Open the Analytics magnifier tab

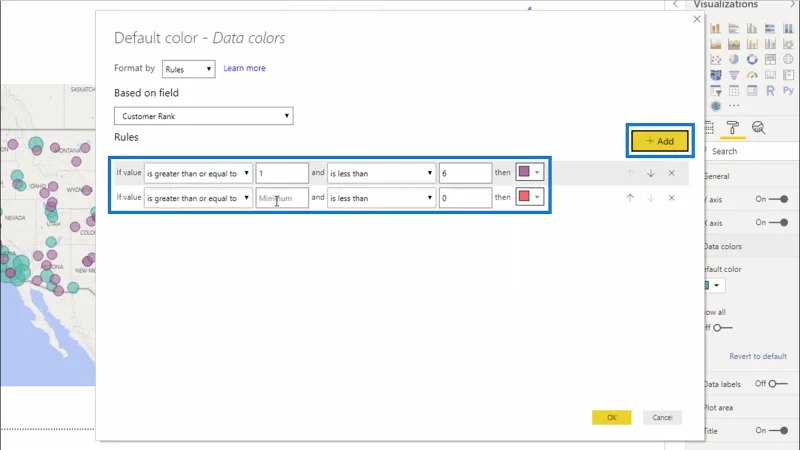(x=758, y=128)
